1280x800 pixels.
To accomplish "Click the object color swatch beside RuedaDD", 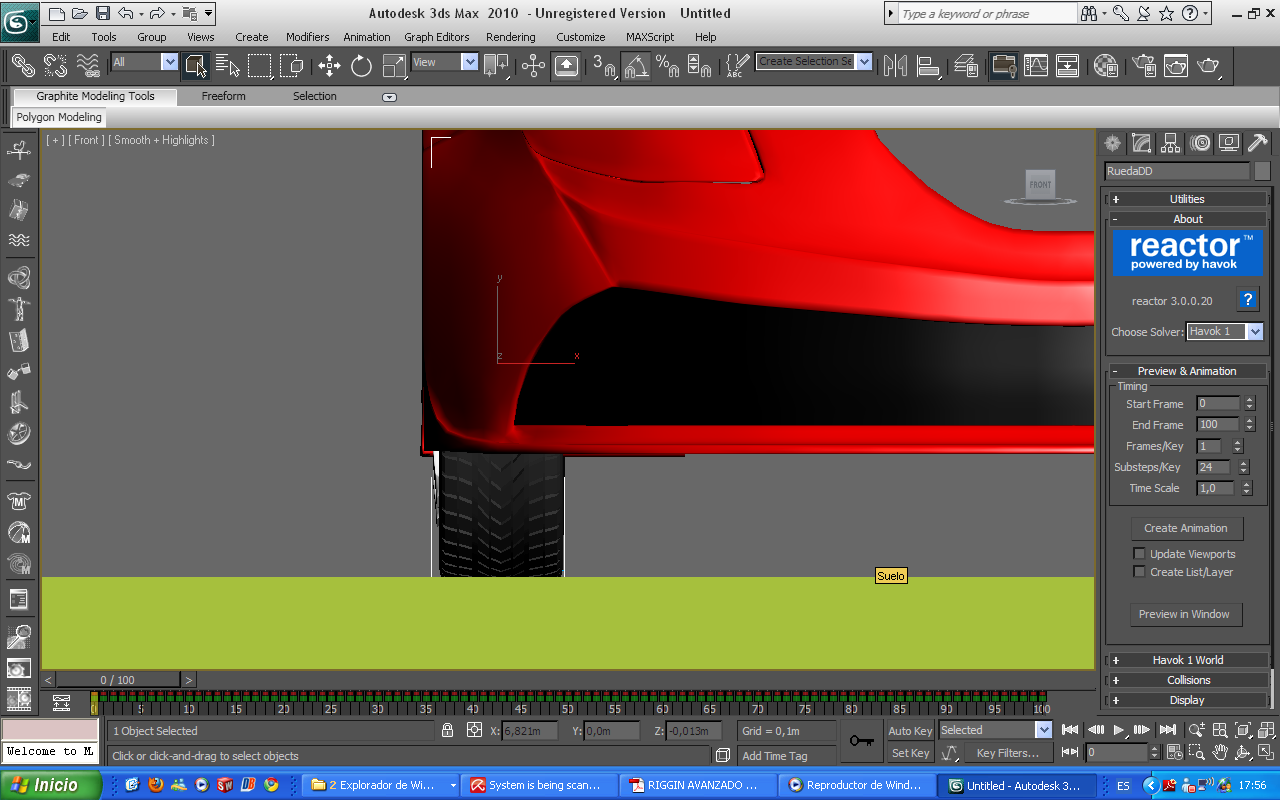I will [x=1262, y=171].
